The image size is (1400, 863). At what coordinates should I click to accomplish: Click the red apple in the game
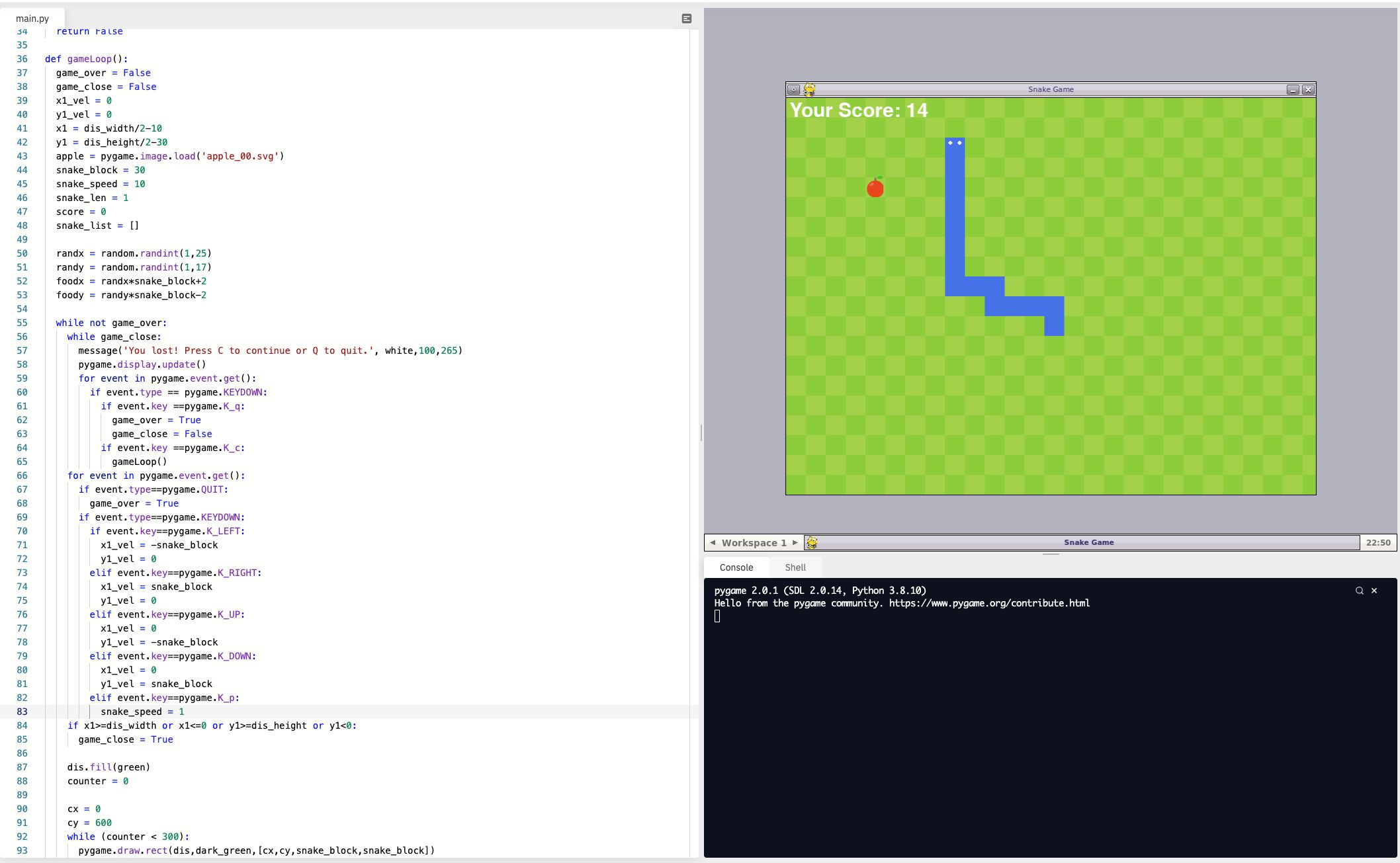tap(875, 188)
